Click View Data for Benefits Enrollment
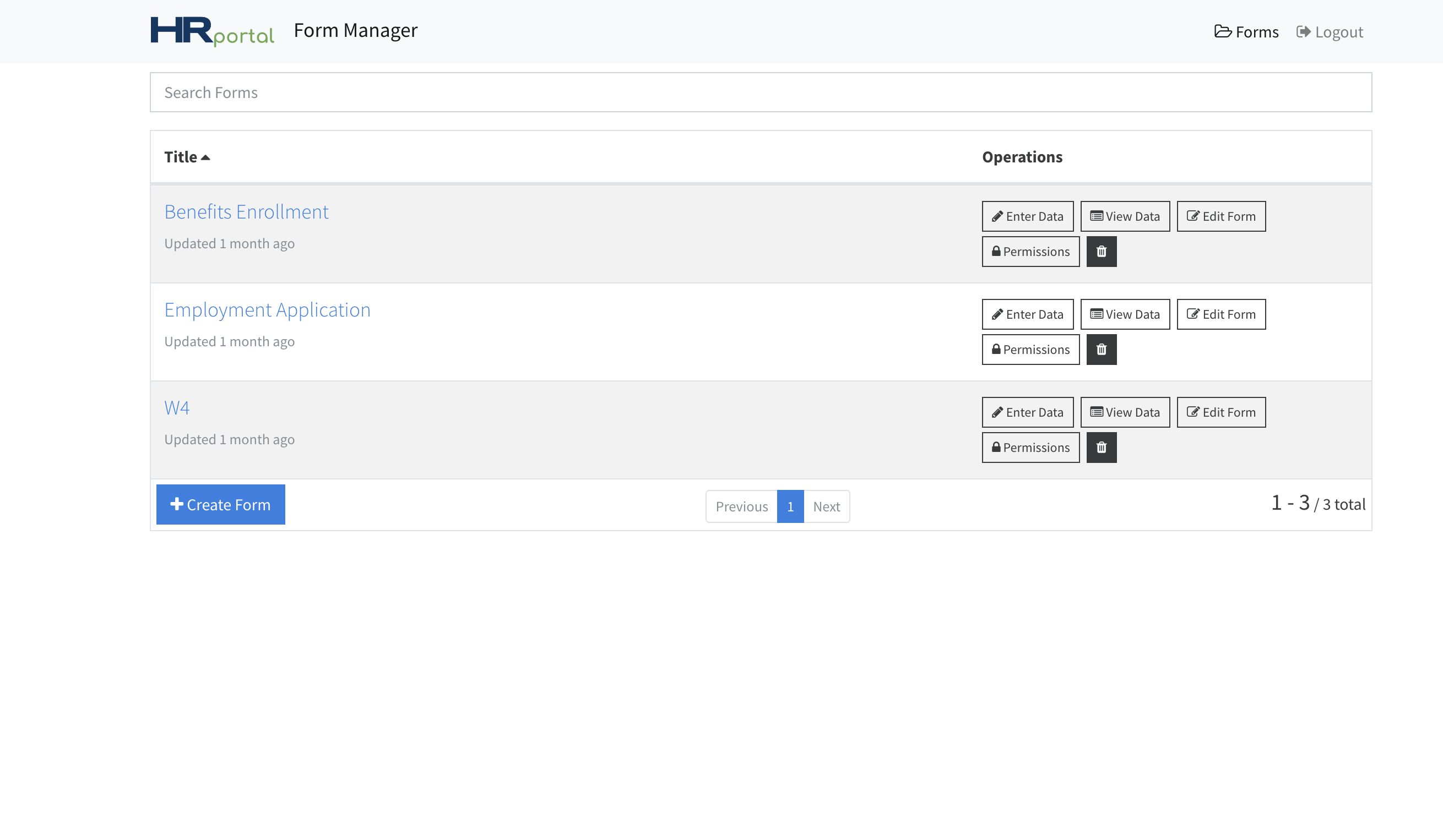Viewport: 1443px width, 840px height. [x=1125, y=216]
